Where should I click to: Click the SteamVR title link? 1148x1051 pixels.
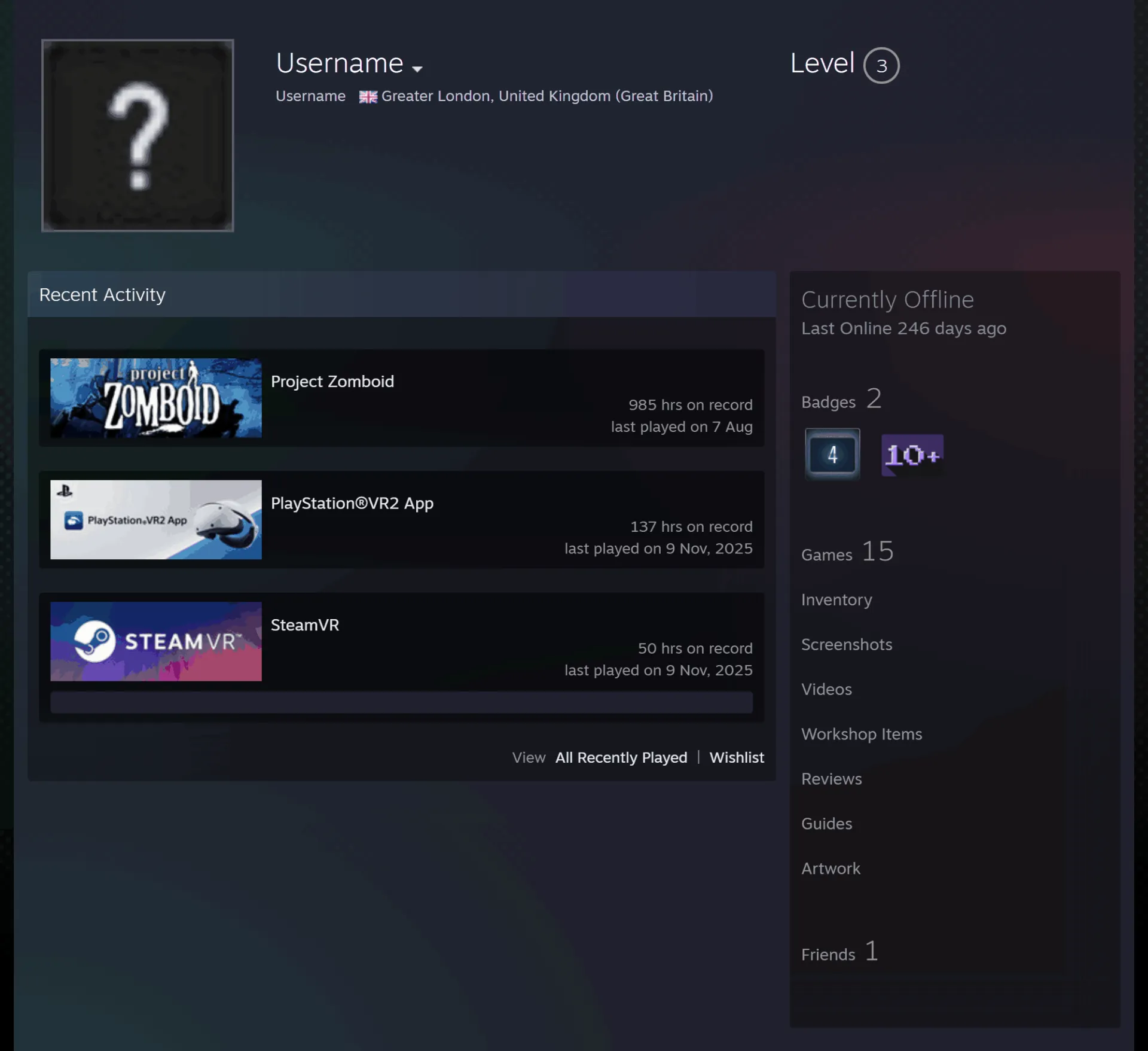305,624
